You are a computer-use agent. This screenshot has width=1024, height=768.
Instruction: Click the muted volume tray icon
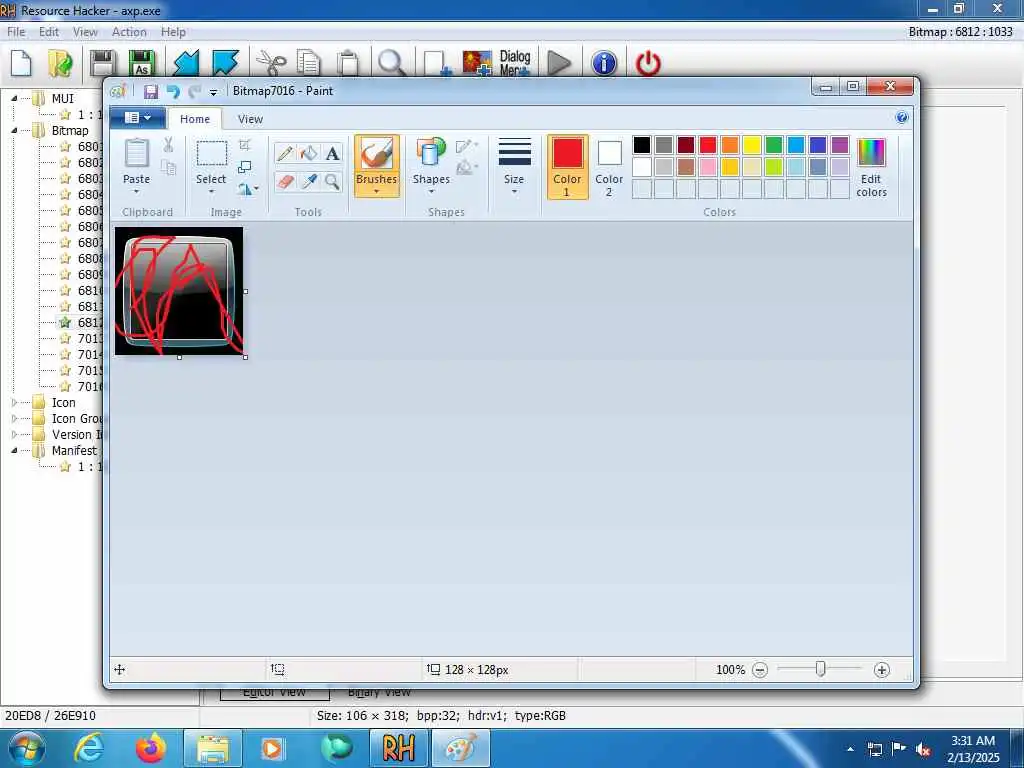923,749
